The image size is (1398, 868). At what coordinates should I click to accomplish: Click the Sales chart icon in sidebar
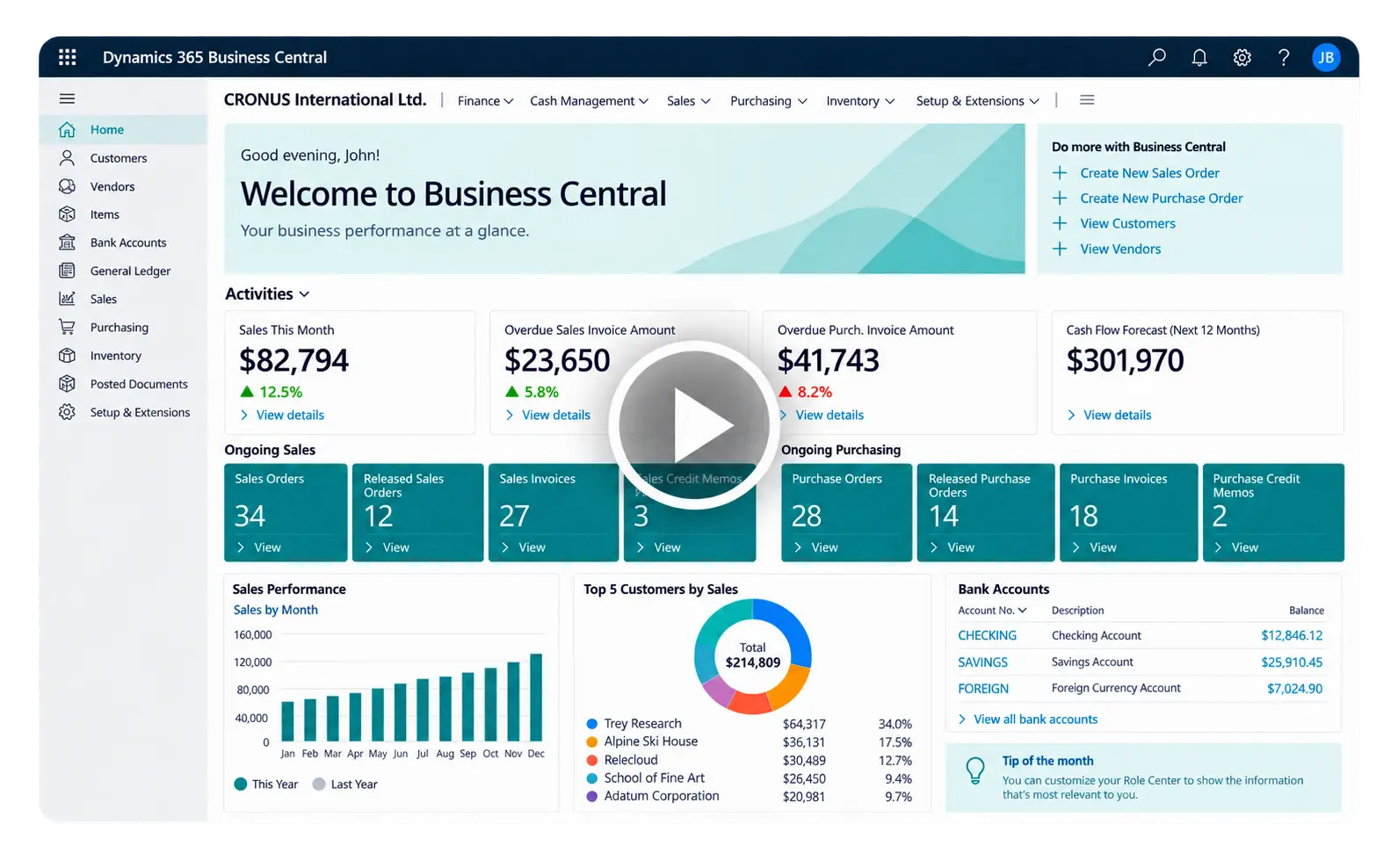click(67, 299)
